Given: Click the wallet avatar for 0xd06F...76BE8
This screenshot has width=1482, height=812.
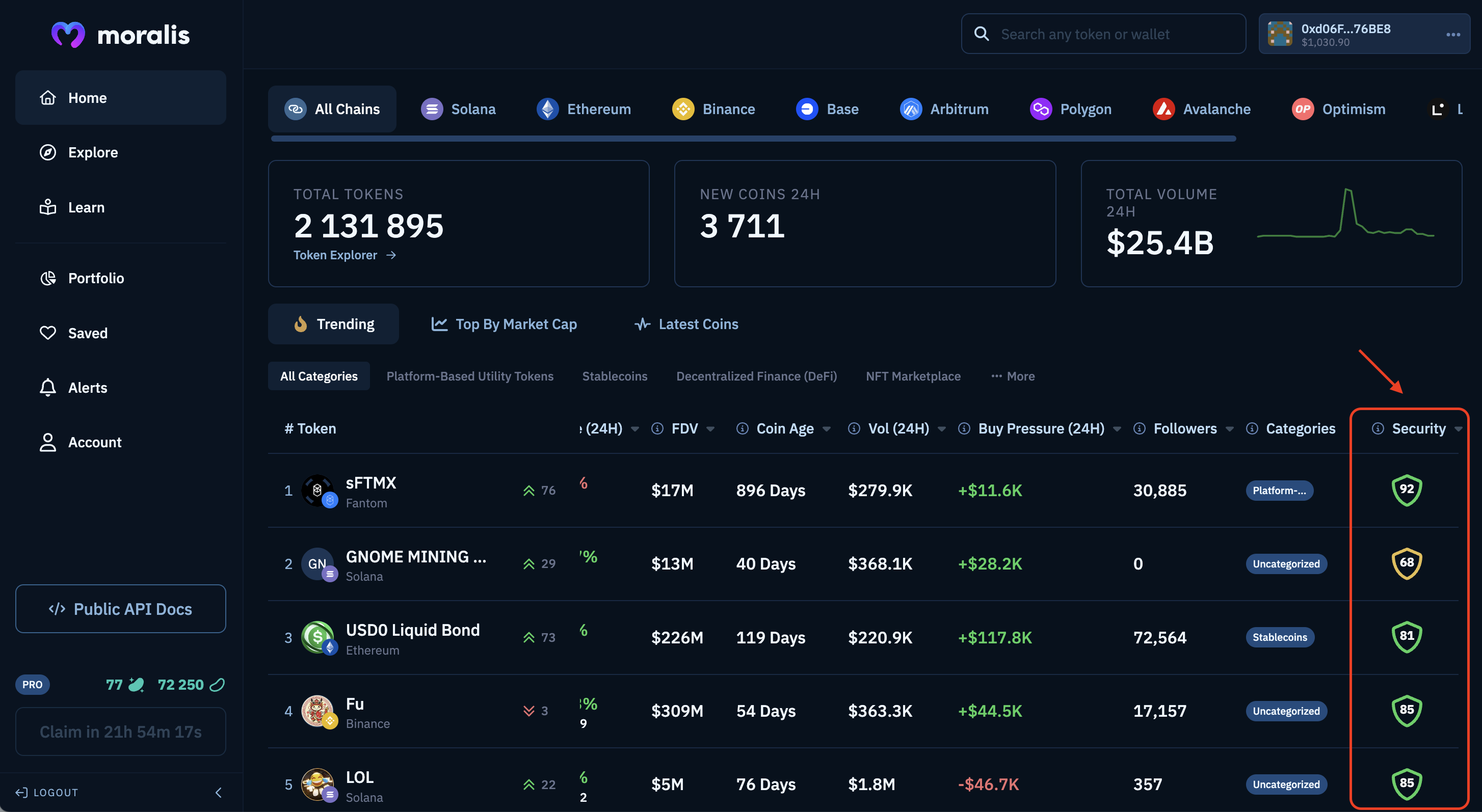Looking at the screenshot, I should point(1280,34).
